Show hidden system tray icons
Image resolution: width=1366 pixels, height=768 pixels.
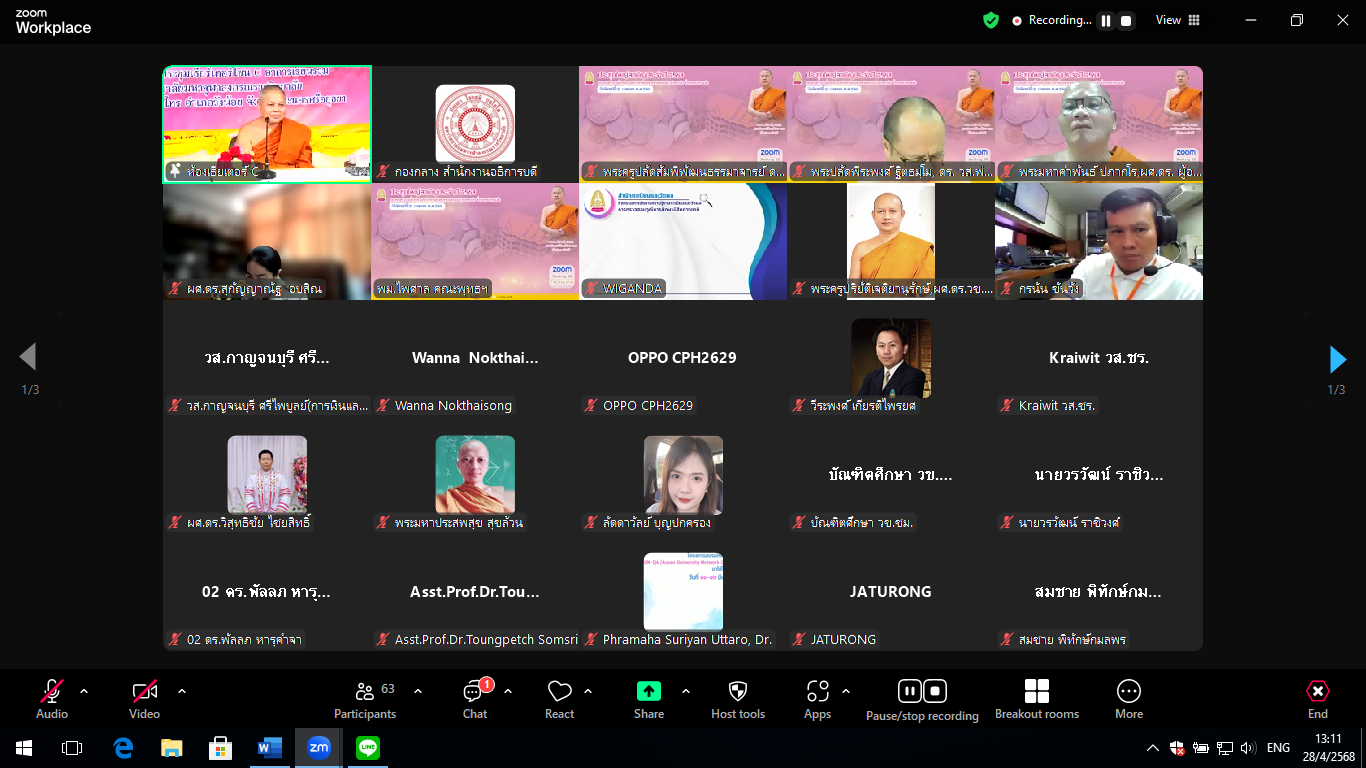point(1153,748)
